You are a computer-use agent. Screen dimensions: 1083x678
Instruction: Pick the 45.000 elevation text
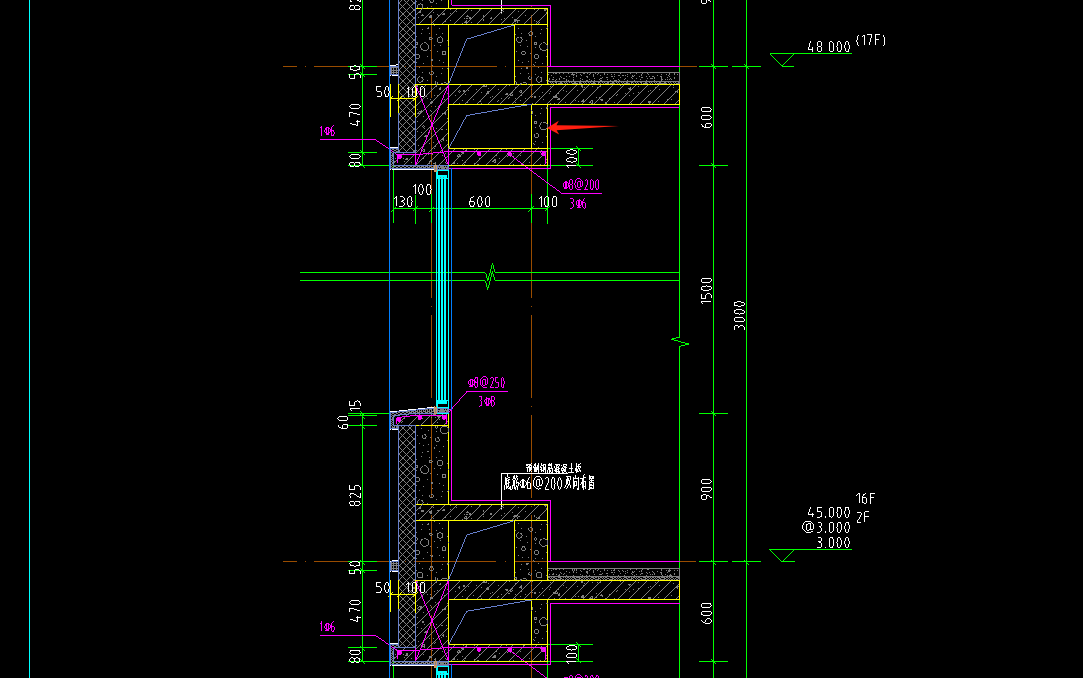pyautogui.click(x=828, y=512)
